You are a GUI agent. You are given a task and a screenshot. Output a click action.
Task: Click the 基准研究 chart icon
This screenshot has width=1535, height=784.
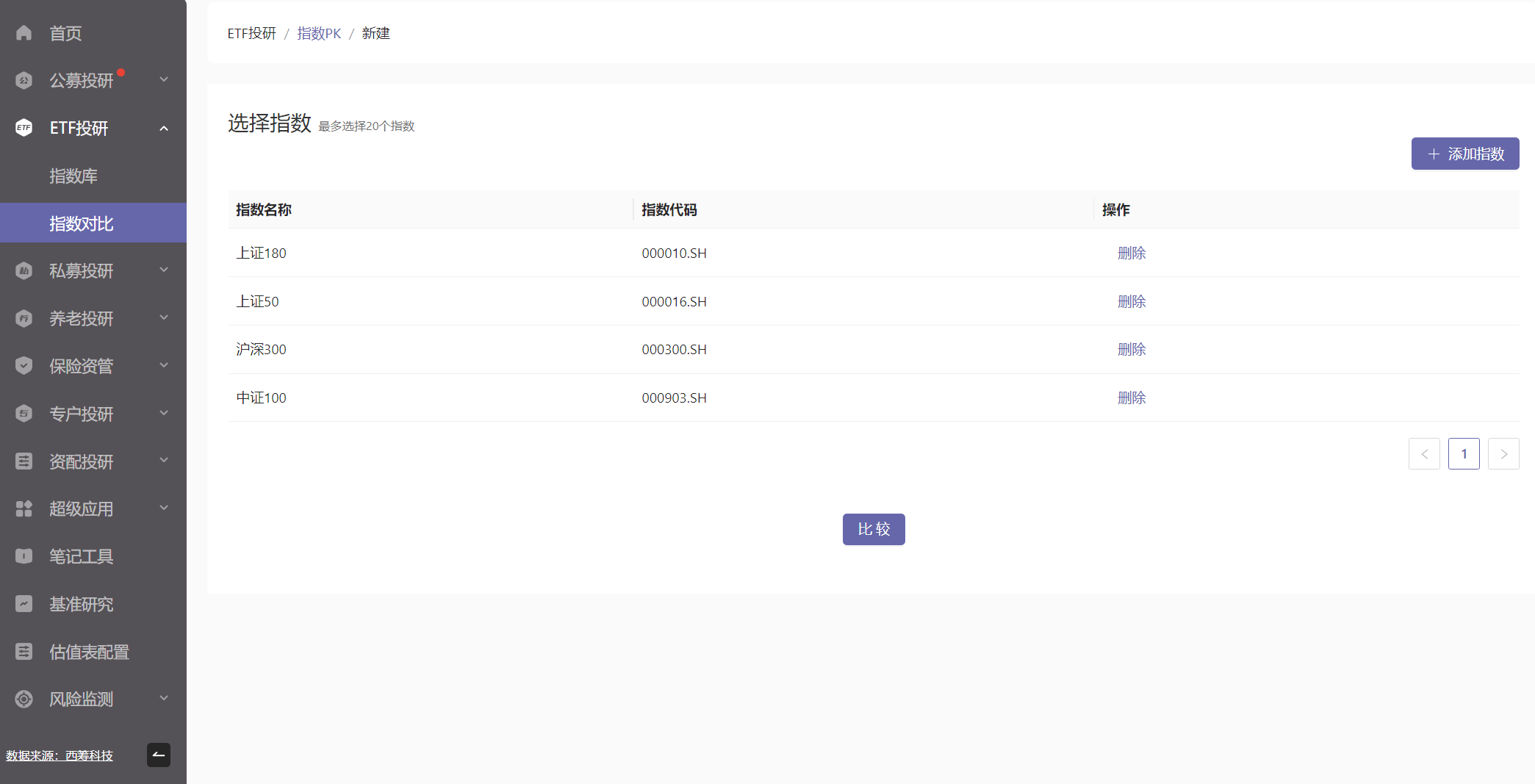(24, 604)
